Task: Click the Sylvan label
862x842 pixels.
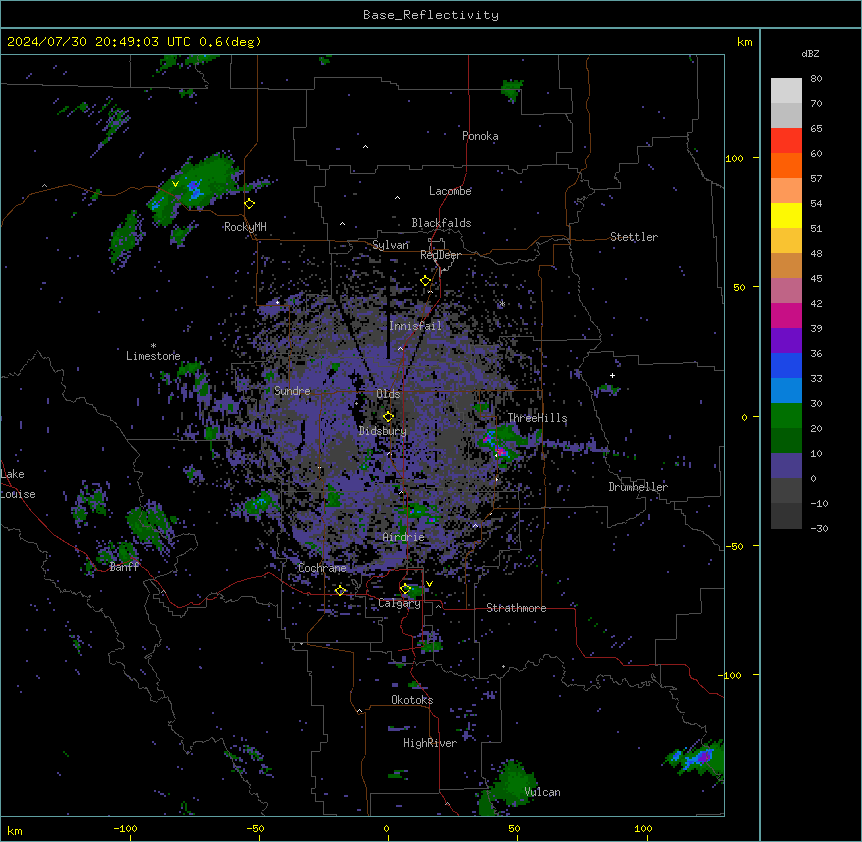Action: click(390, 245)
